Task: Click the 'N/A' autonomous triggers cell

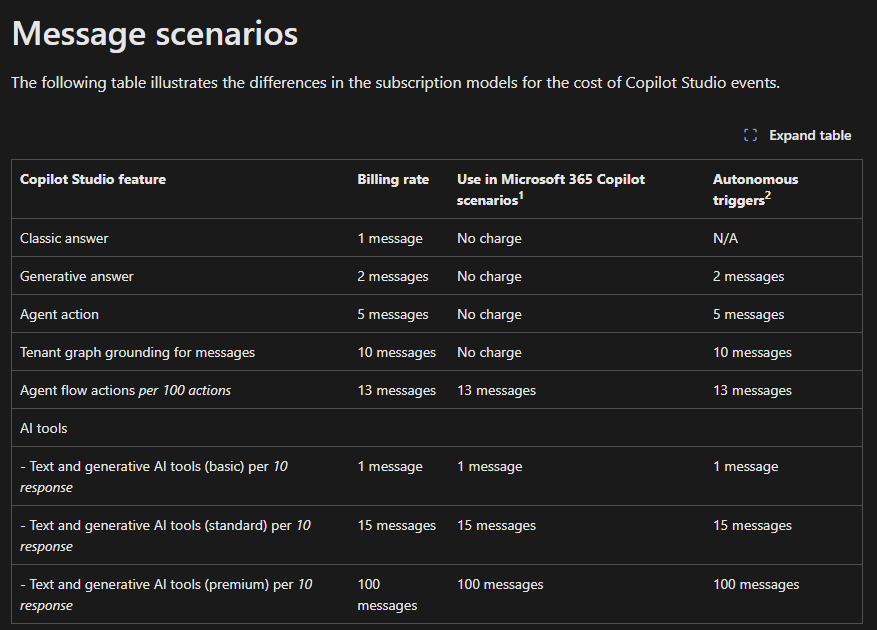Action: click(x=725, y=238)
